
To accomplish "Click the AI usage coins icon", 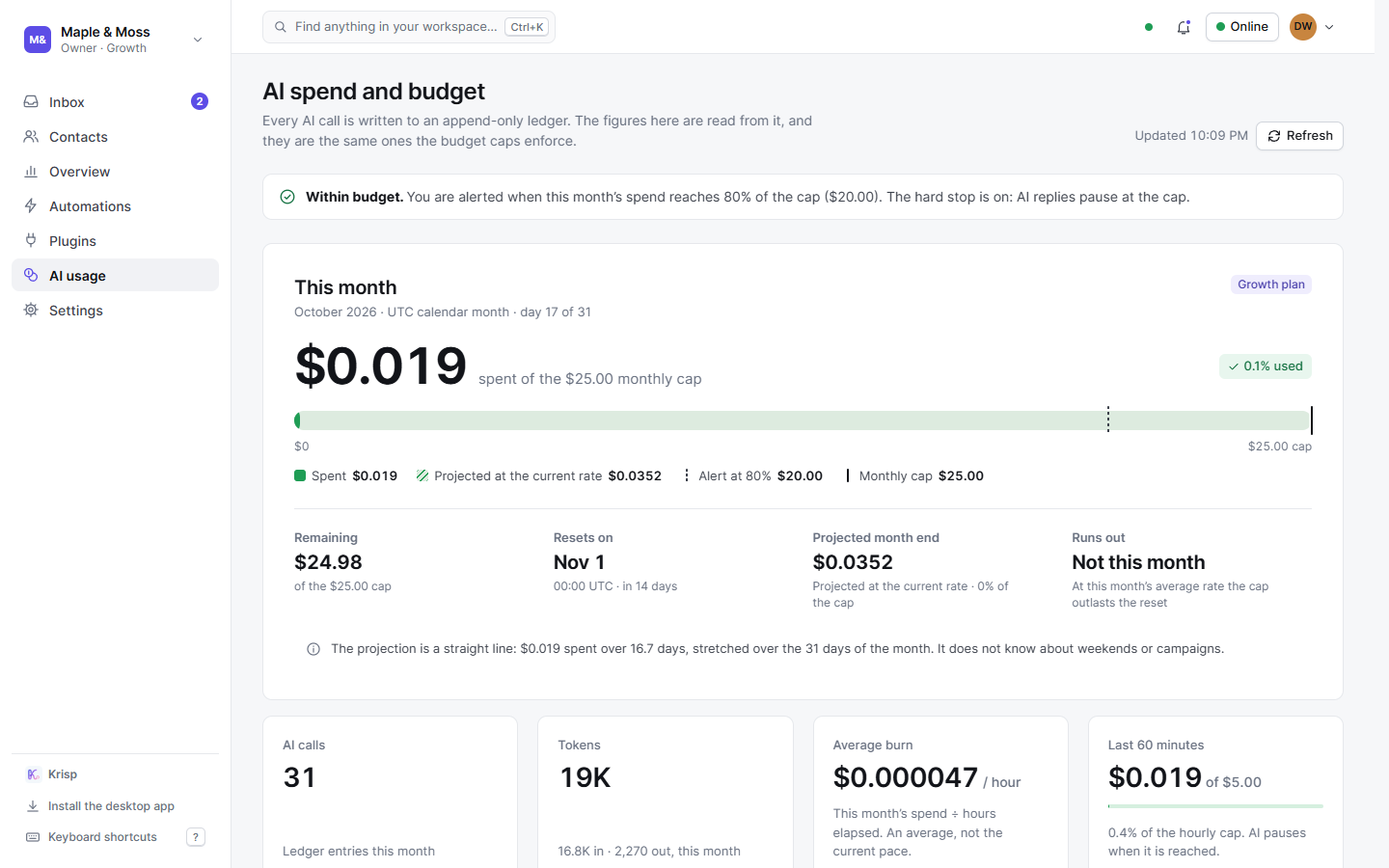I will click(x=31, y=275).
